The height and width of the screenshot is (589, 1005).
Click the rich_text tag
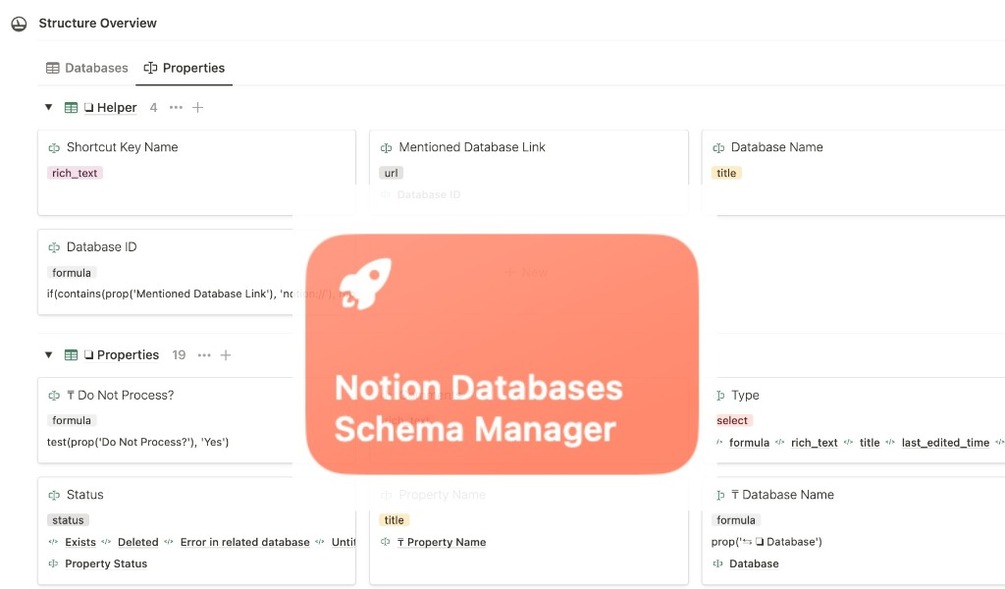pyautogui.click(x=74, y=173)
